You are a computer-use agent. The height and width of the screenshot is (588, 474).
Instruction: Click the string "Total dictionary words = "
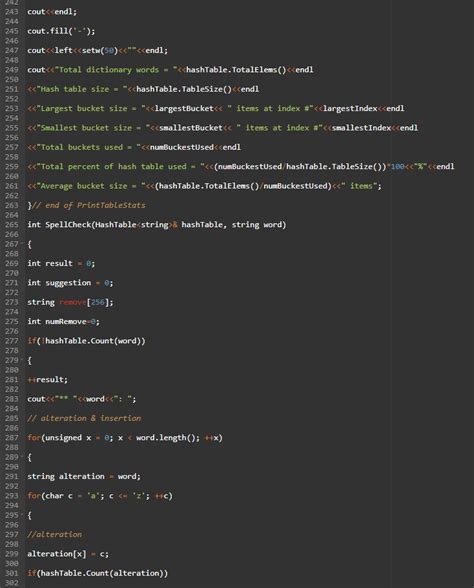pos(116,70)
